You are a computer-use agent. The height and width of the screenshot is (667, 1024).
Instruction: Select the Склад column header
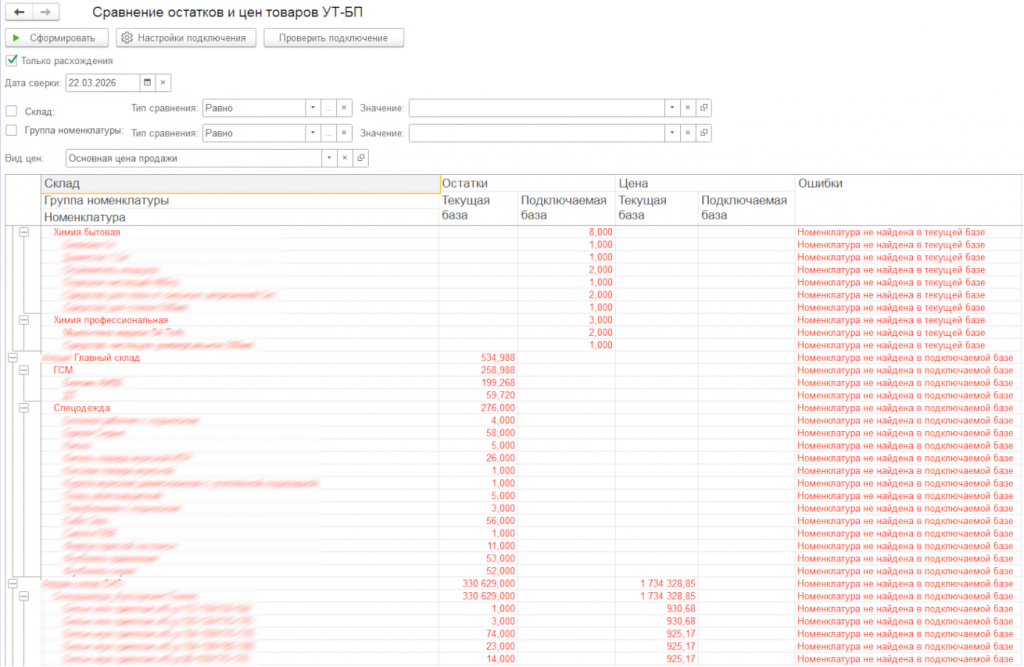[240, 184]
